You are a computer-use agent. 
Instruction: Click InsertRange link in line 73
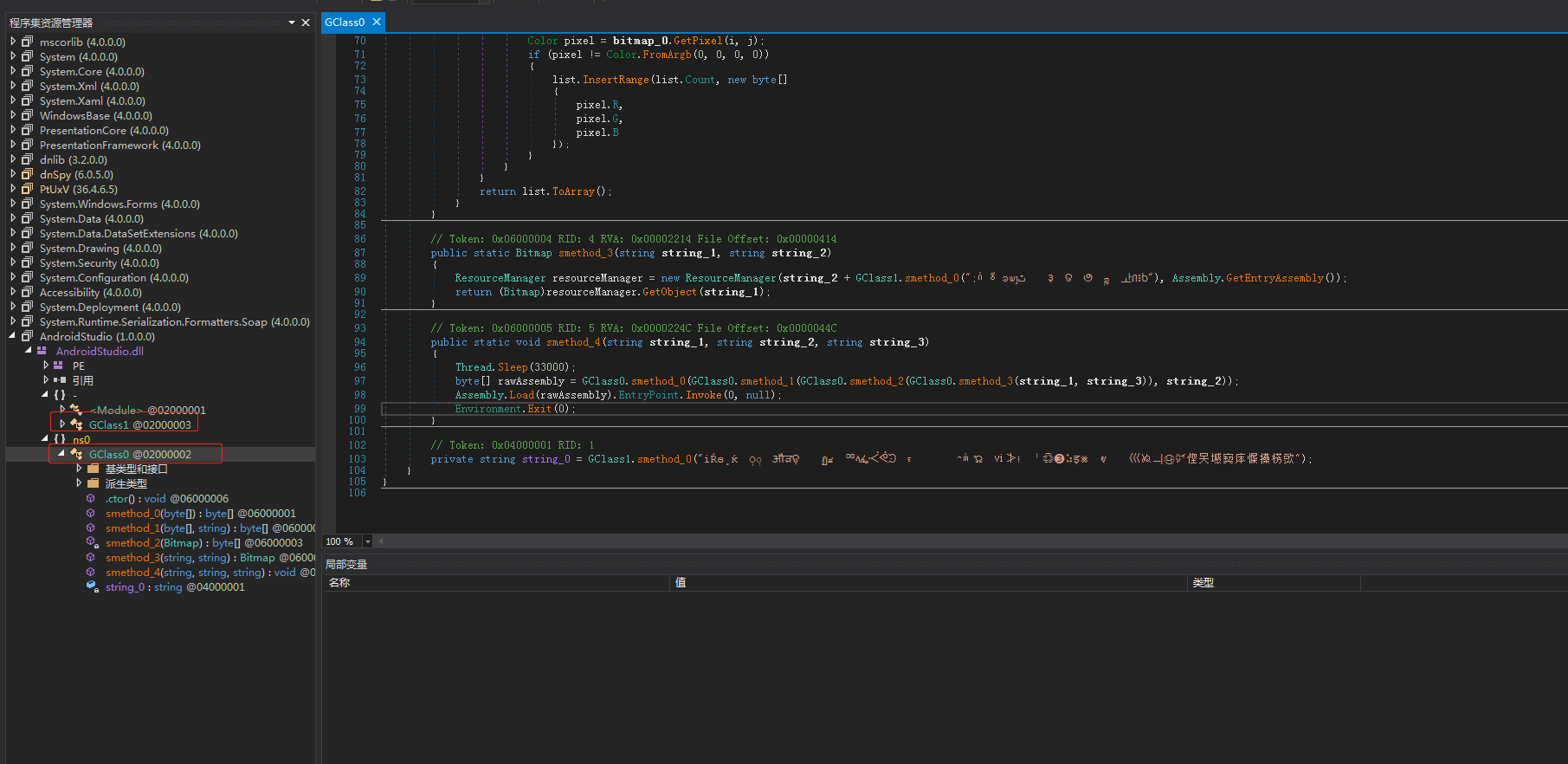click(616, 80)
